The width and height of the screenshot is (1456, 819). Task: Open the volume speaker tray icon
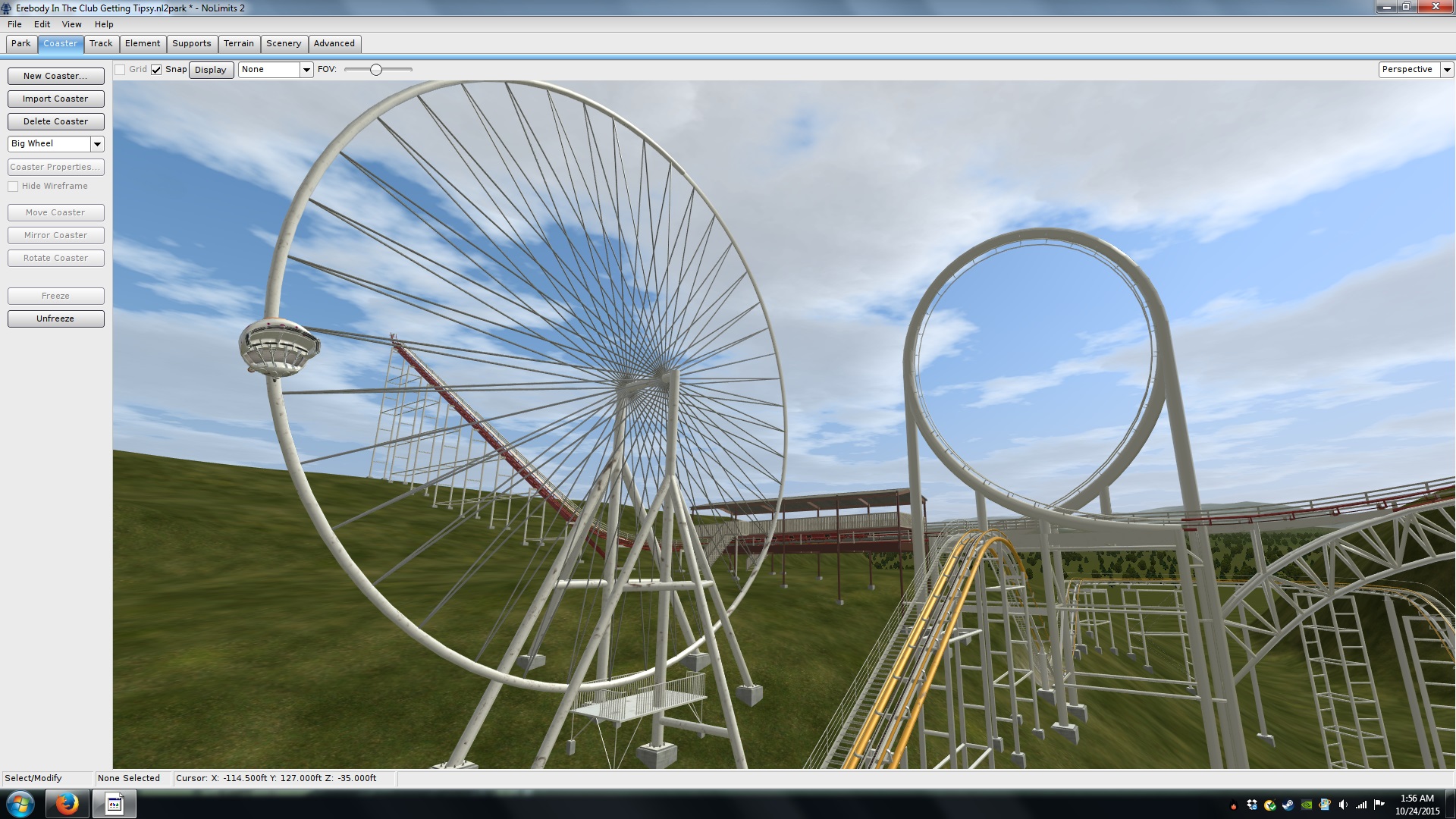(1343, 805)
